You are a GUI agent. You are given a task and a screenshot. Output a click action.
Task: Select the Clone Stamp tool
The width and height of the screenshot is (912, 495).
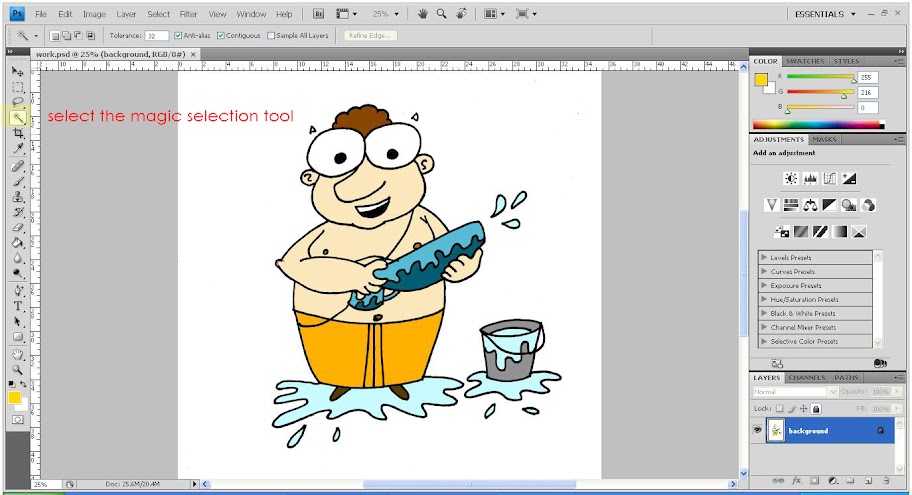(17, 197)
